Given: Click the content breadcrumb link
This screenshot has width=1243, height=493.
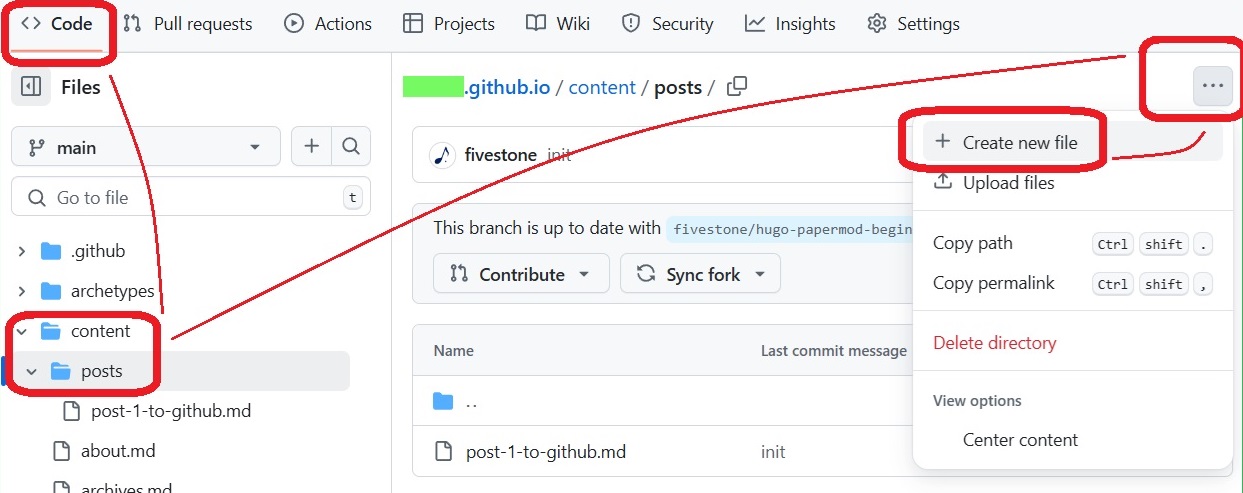Looking at the screenshot, I should [x=602, y=87].
